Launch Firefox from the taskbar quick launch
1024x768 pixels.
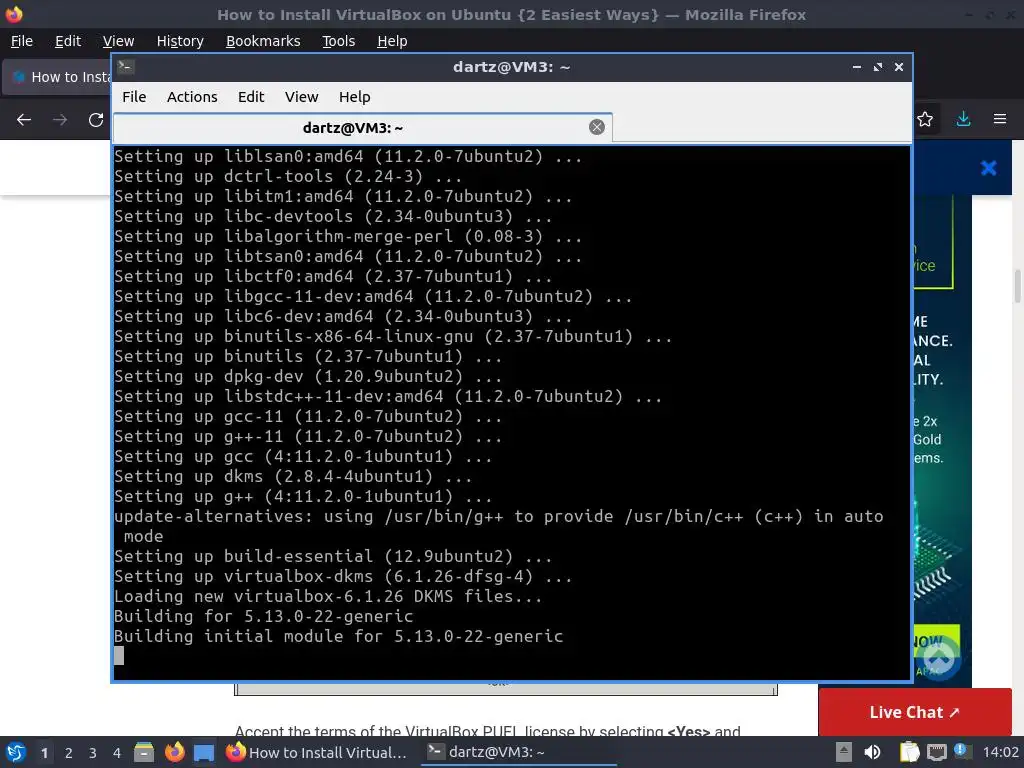pyautogui.click(x=174, y=752)
